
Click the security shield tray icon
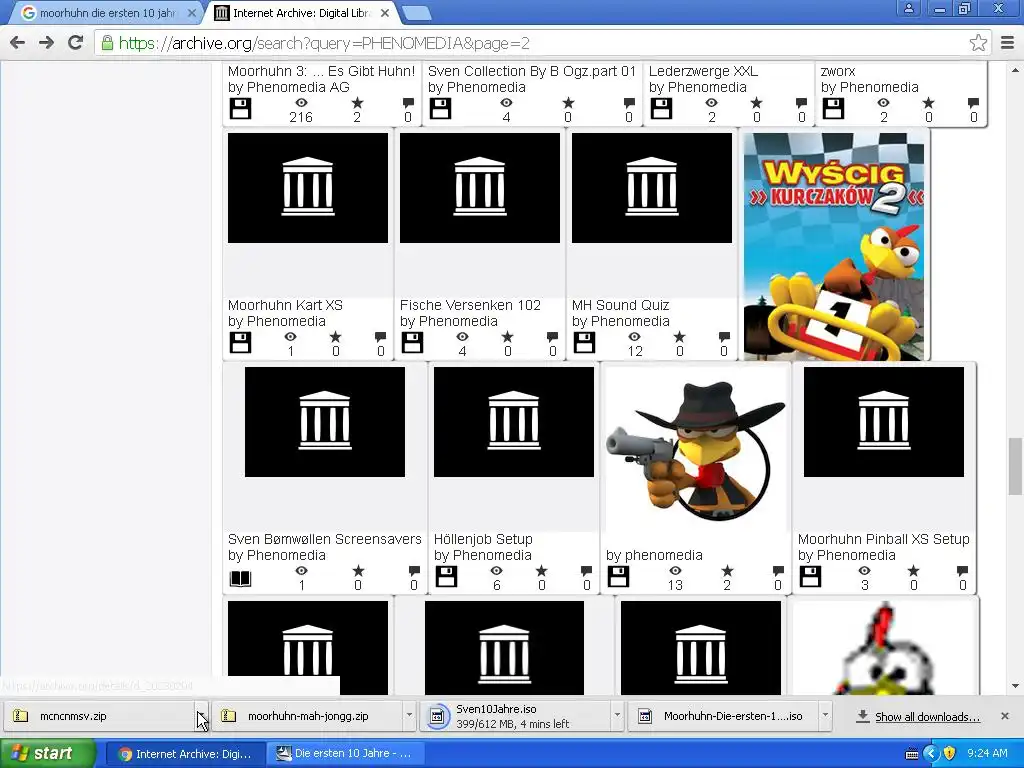[x=950, y=754]
